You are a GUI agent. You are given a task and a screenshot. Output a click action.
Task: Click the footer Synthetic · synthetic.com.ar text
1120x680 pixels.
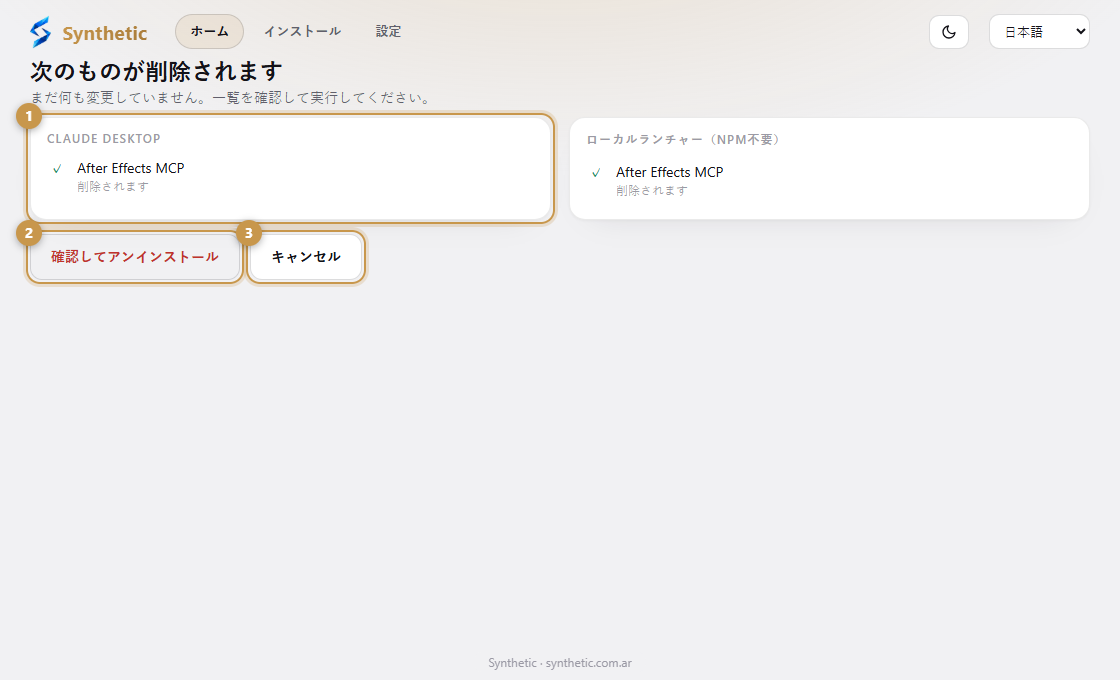pos(560,663)
